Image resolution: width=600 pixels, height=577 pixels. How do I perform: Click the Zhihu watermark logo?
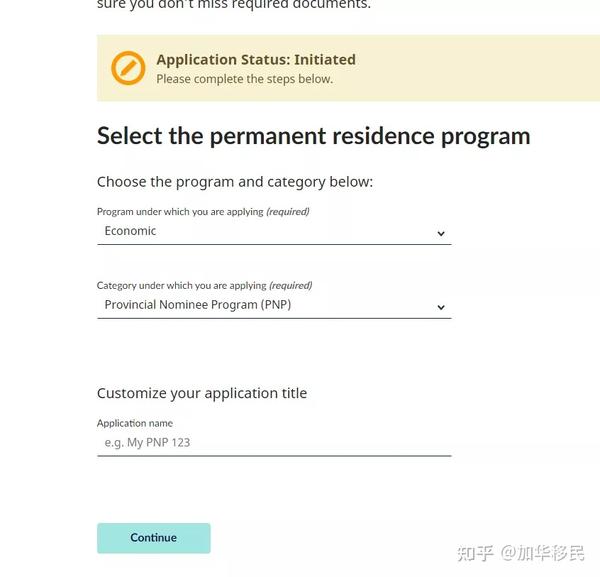pos(475,552)
